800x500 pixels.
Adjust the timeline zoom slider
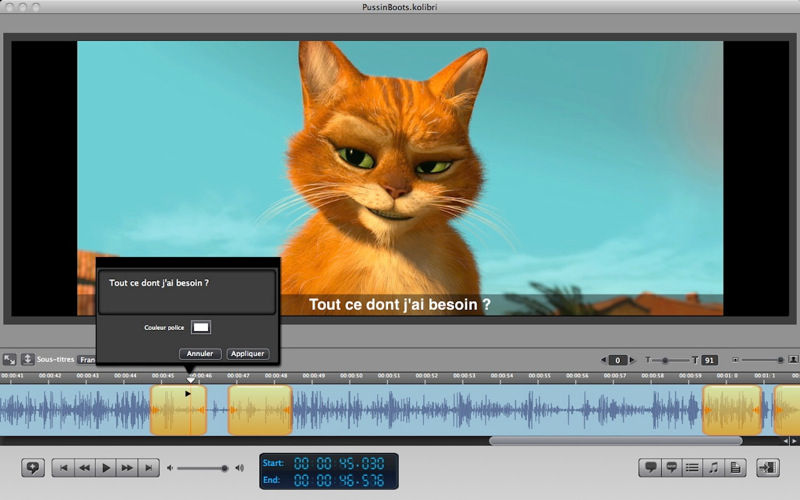pos(762,360)
